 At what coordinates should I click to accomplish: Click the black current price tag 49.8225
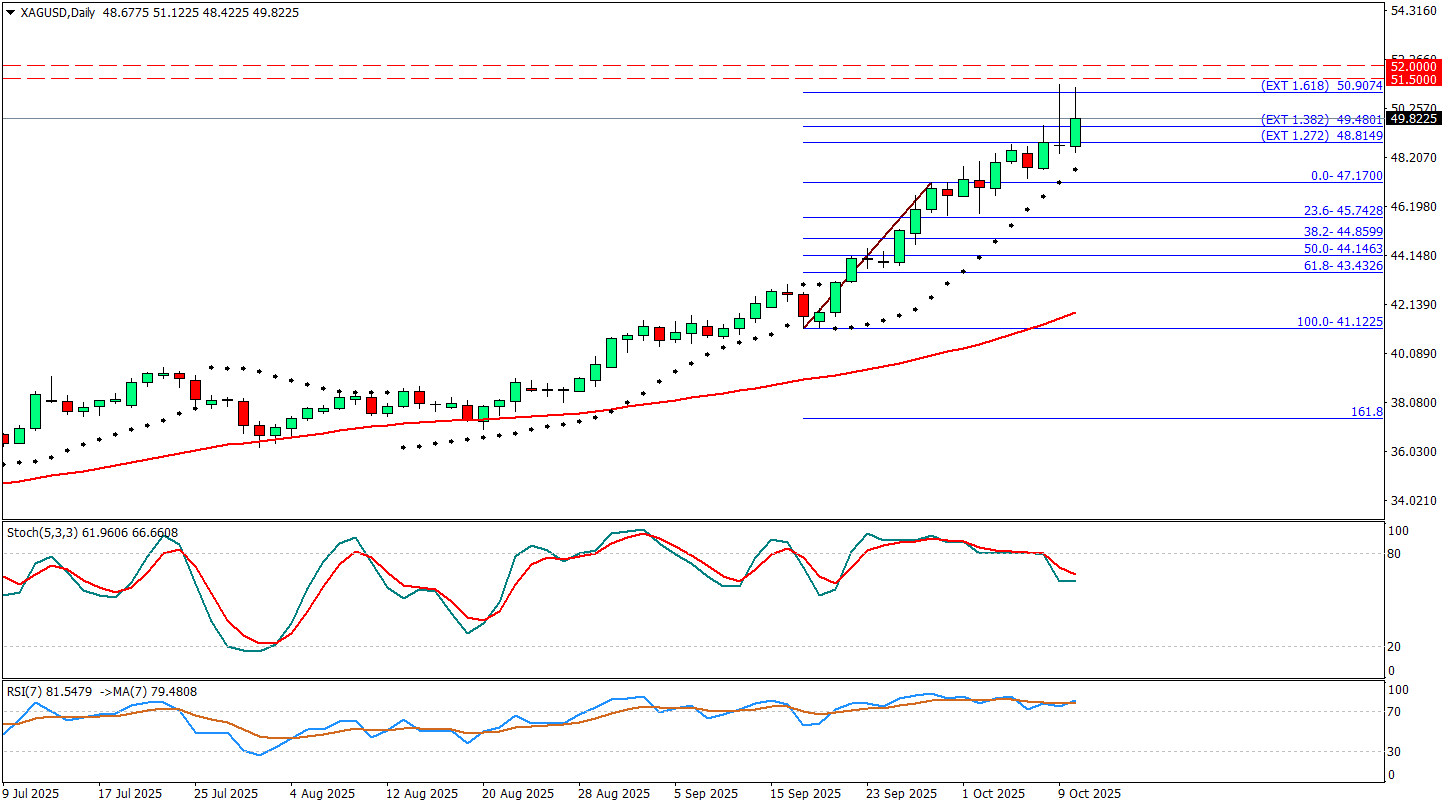click(1413, 118)
